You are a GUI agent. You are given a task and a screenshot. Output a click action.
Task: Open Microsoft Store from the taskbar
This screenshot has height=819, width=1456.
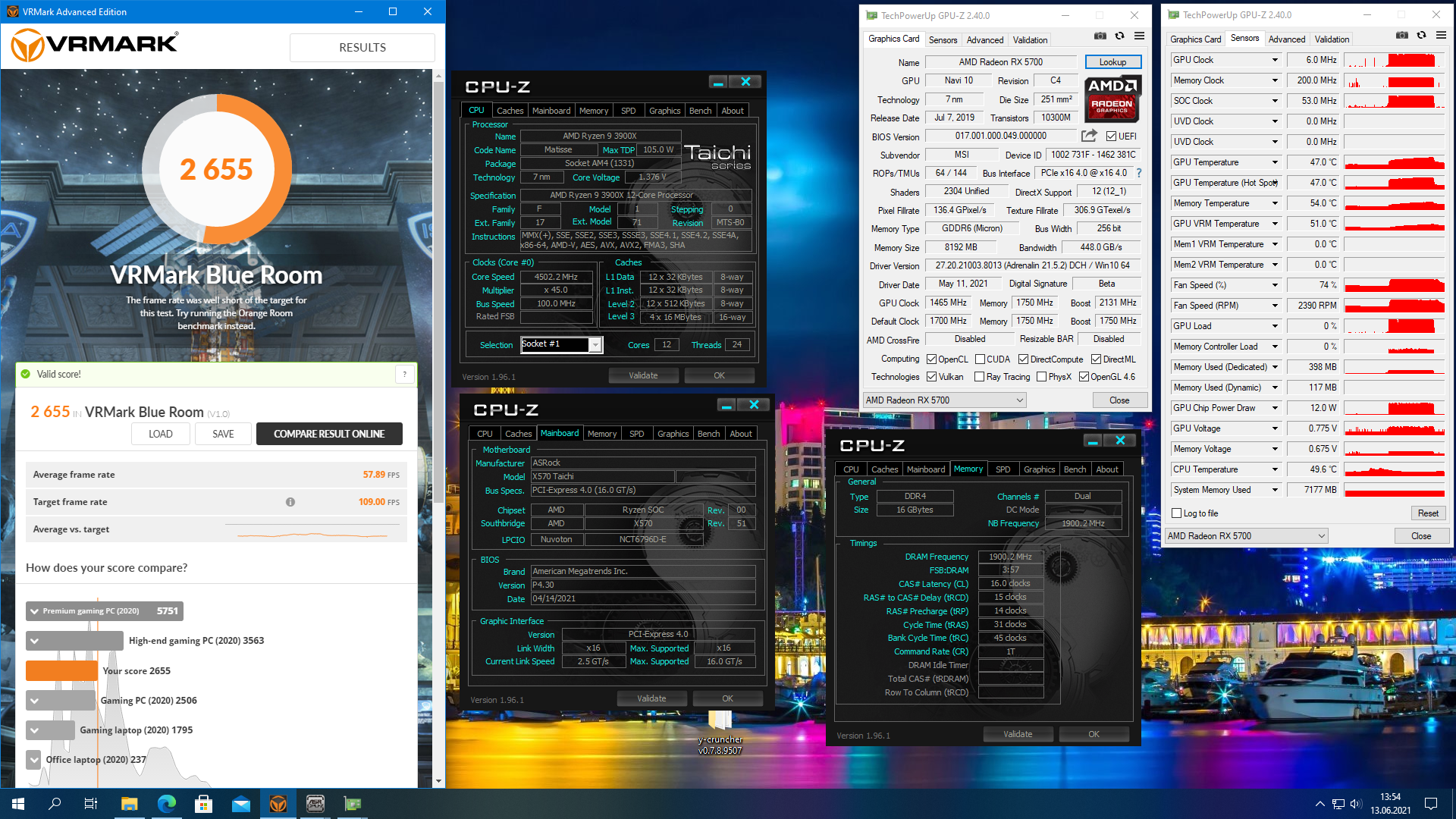203,804
